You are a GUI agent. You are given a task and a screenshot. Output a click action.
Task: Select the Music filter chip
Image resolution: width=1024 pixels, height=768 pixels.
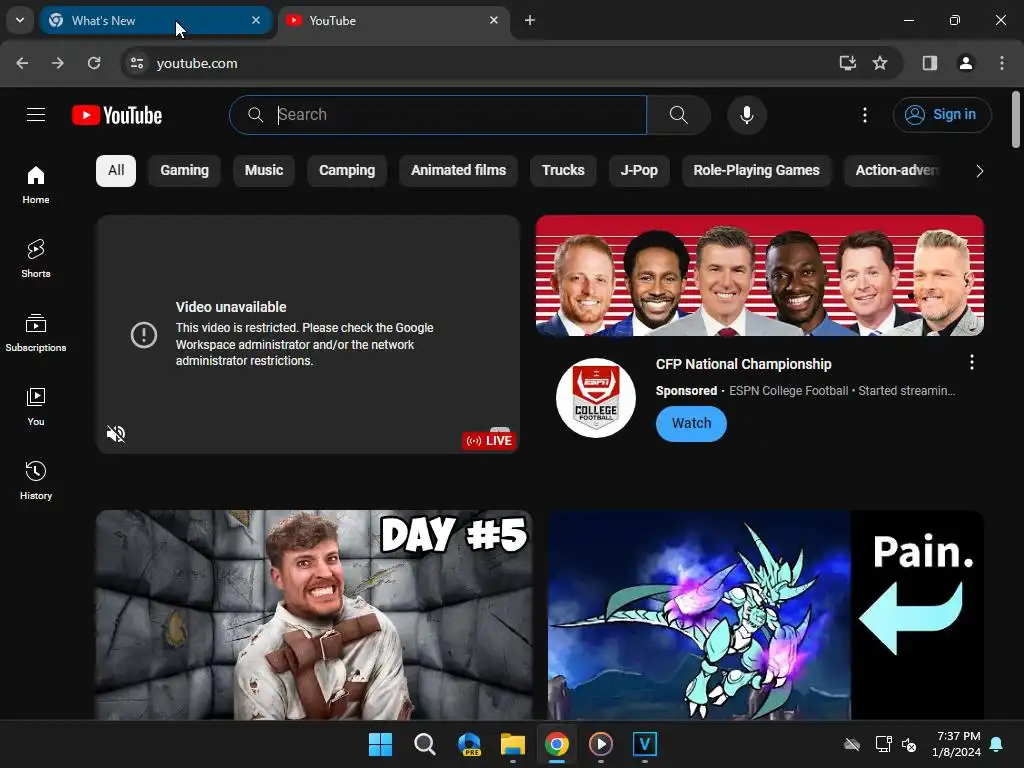(x=264, y=170)
